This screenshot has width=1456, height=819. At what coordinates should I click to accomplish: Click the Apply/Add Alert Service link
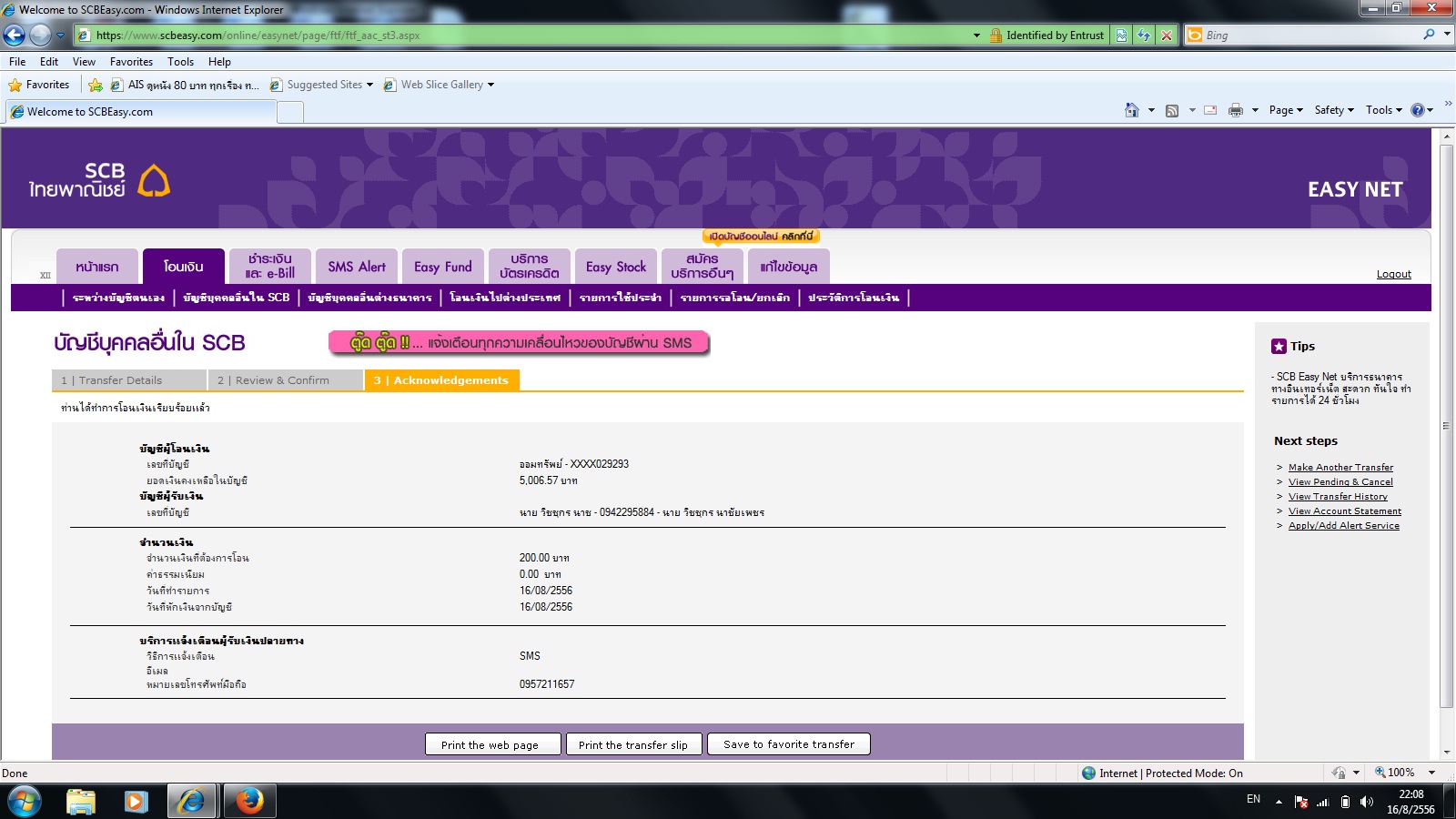click(x=1344, y=526)
